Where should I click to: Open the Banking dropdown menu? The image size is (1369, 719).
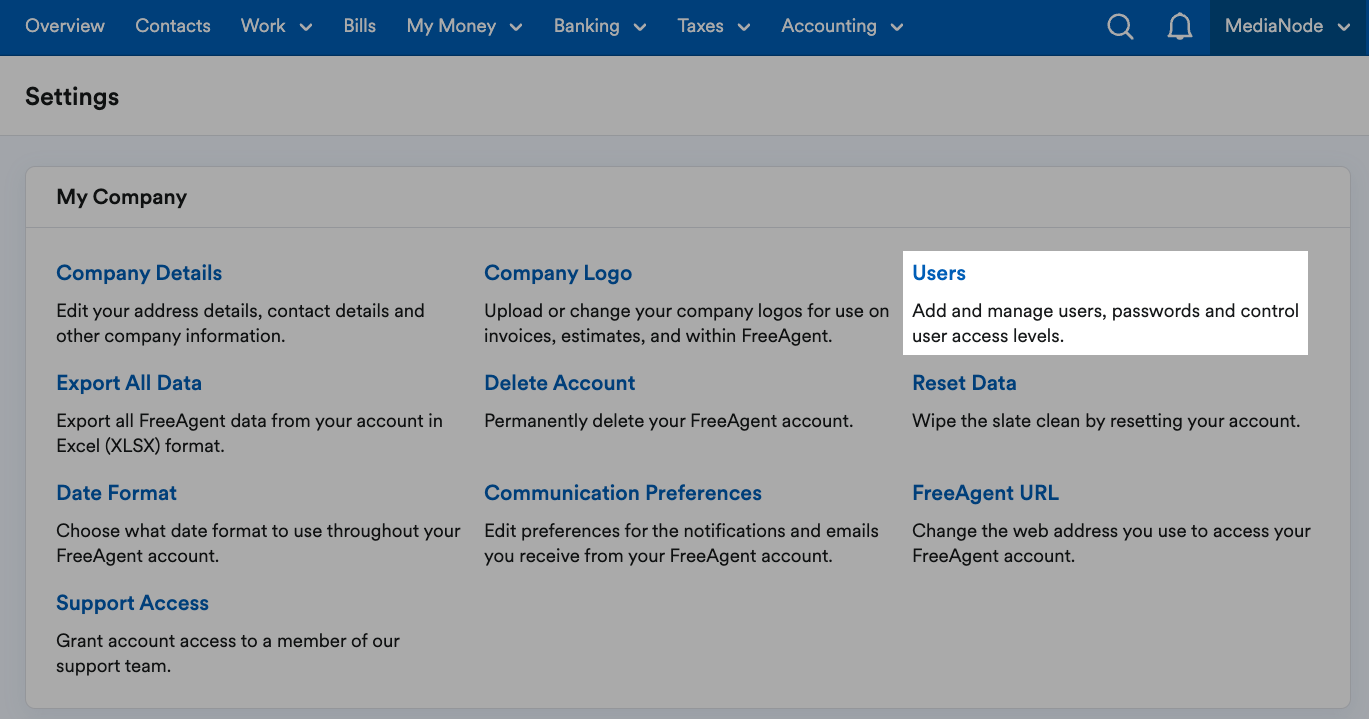[x=599, y=27]
